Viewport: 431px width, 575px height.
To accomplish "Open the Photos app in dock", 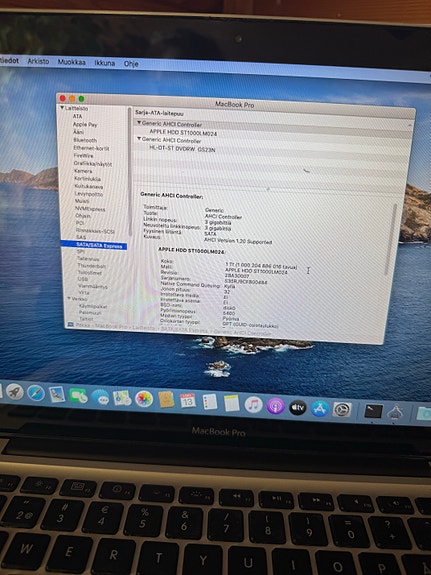I will tap(144, 399).
